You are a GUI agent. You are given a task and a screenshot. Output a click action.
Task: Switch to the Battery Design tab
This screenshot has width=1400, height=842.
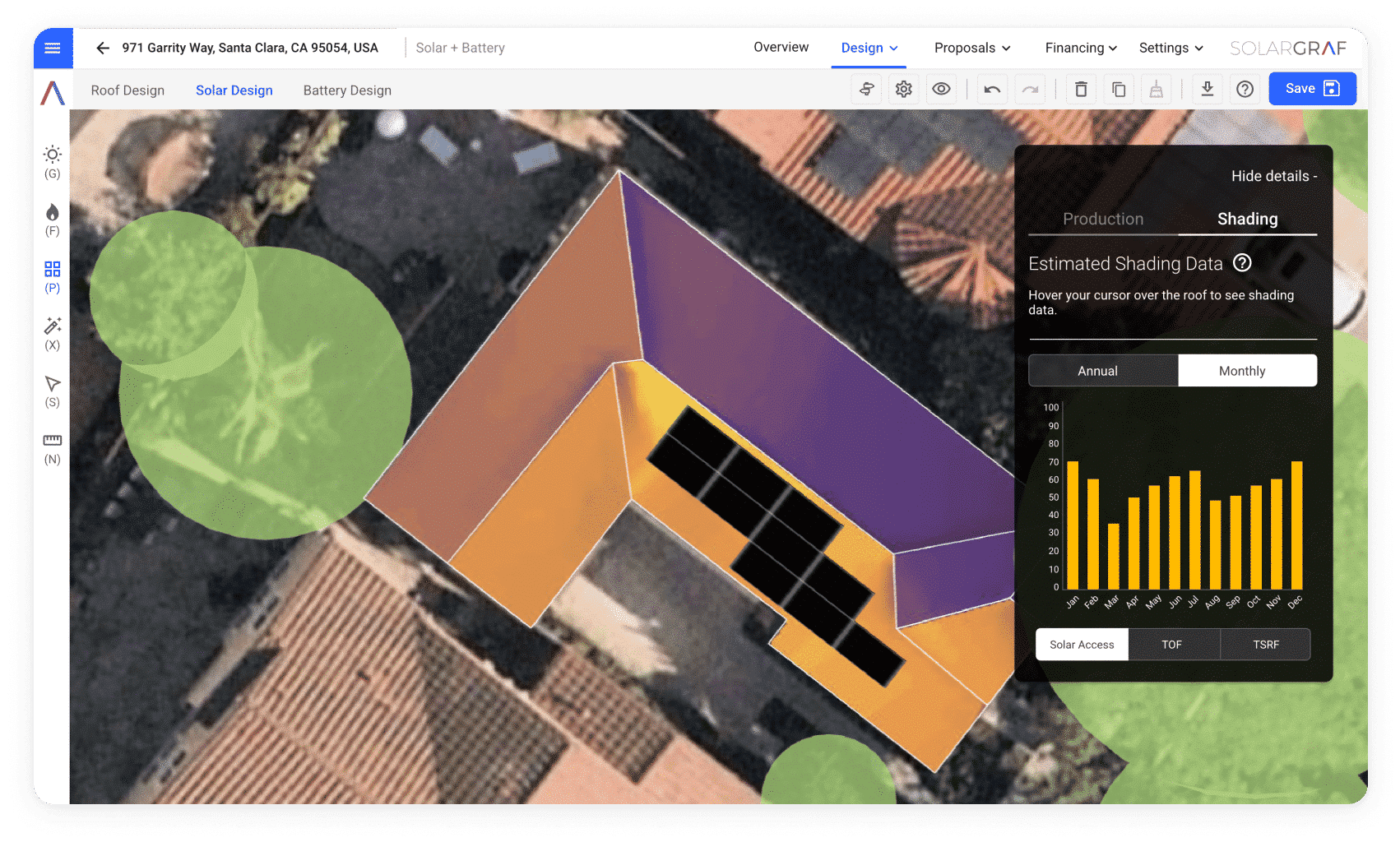click(347, 90)
